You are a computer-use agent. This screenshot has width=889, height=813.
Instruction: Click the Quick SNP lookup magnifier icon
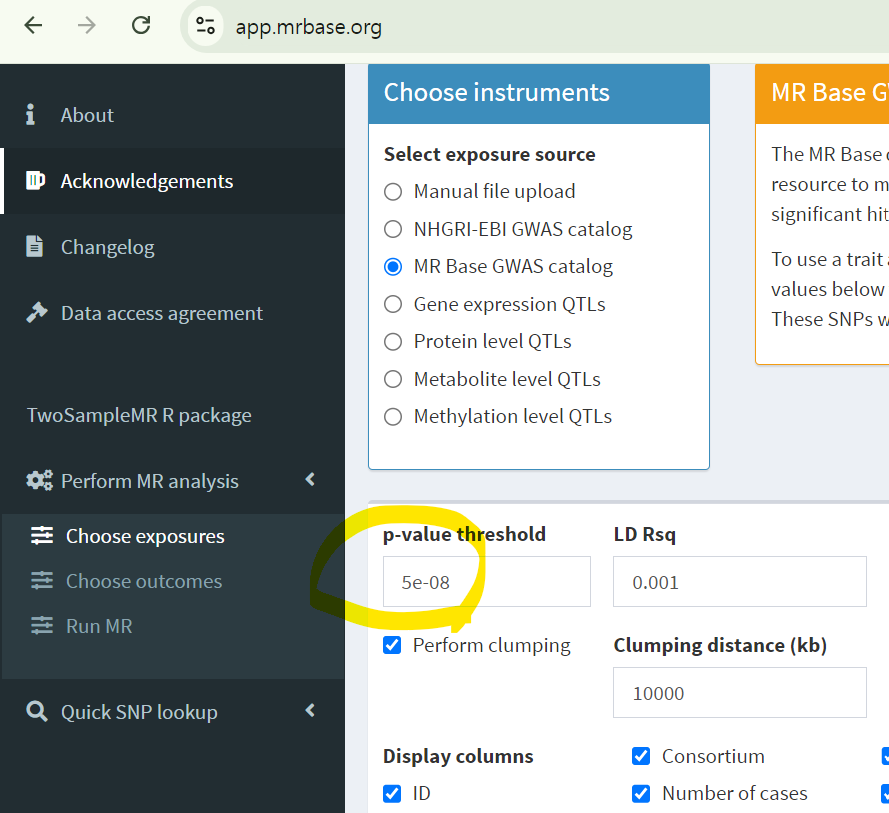(x=37, y=711)
